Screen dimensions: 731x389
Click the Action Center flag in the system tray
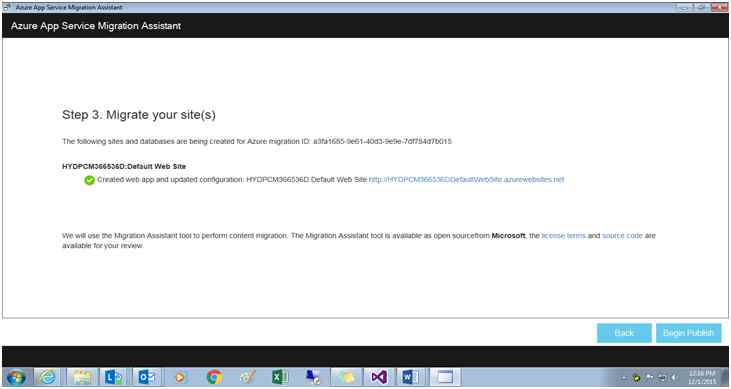[649, 378]
